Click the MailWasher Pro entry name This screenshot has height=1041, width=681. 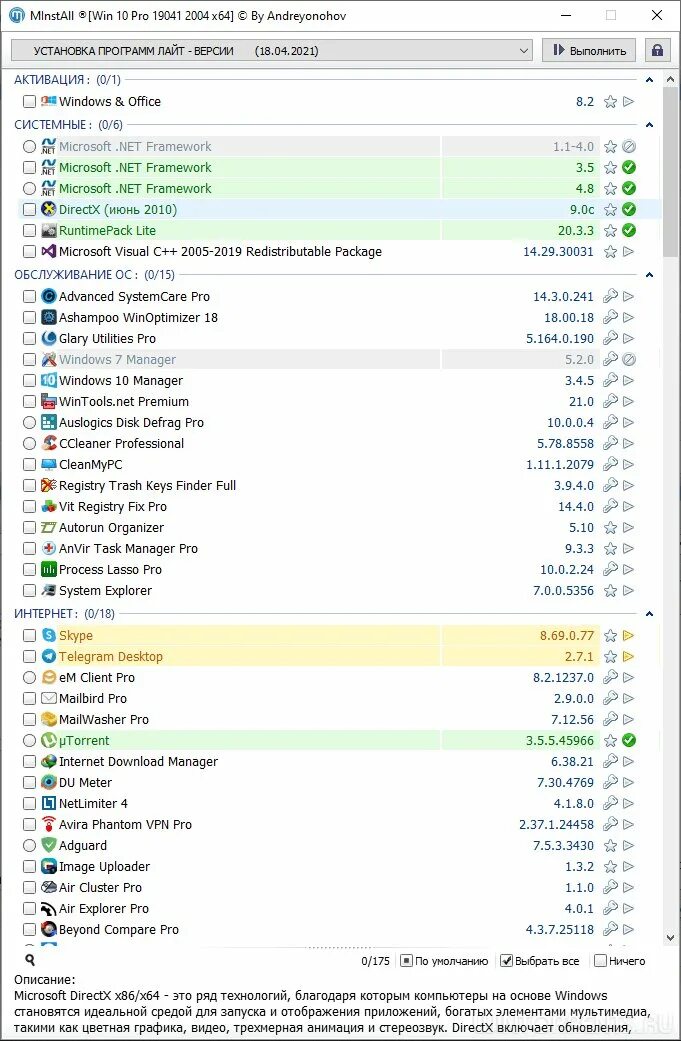click(104, 719)
